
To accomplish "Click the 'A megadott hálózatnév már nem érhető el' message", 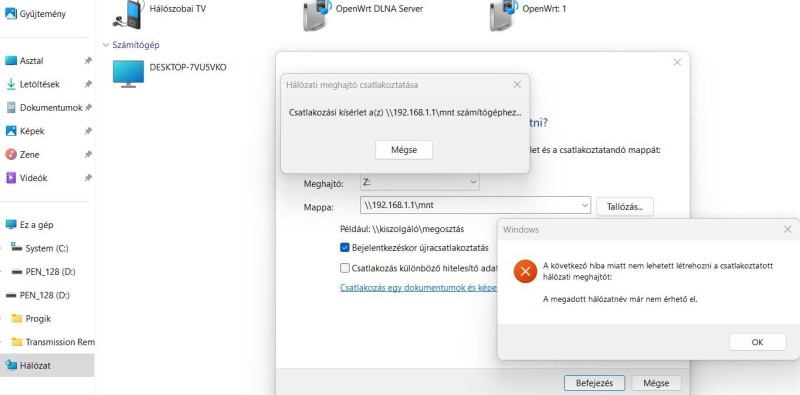I will click(620, 299).
